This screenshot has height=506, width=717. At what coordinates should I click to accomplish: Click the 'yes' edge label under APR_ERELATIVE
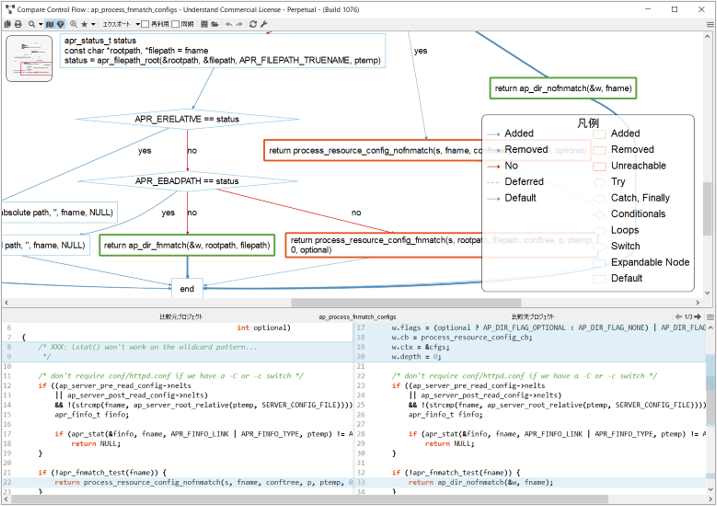tap(144, 150)
